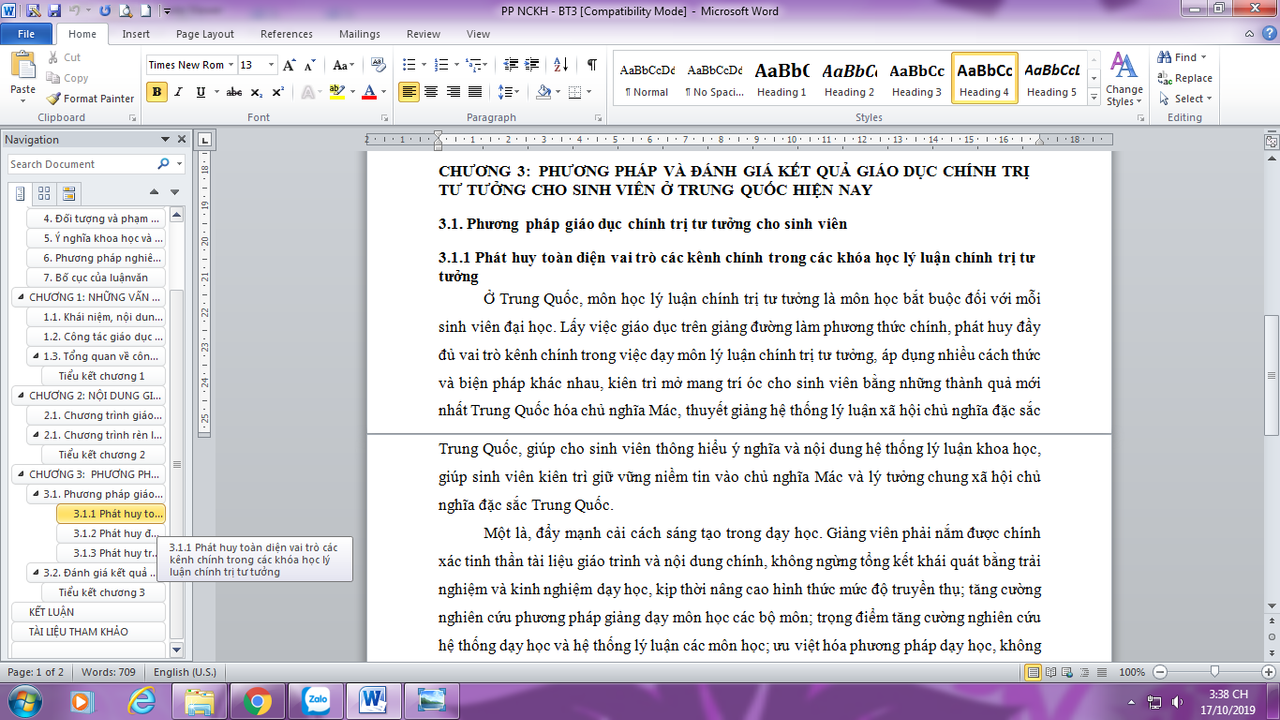The image size is (1280, 720).
Task: Open the font color dropdown arrow
Action: (x=385, y=92)
